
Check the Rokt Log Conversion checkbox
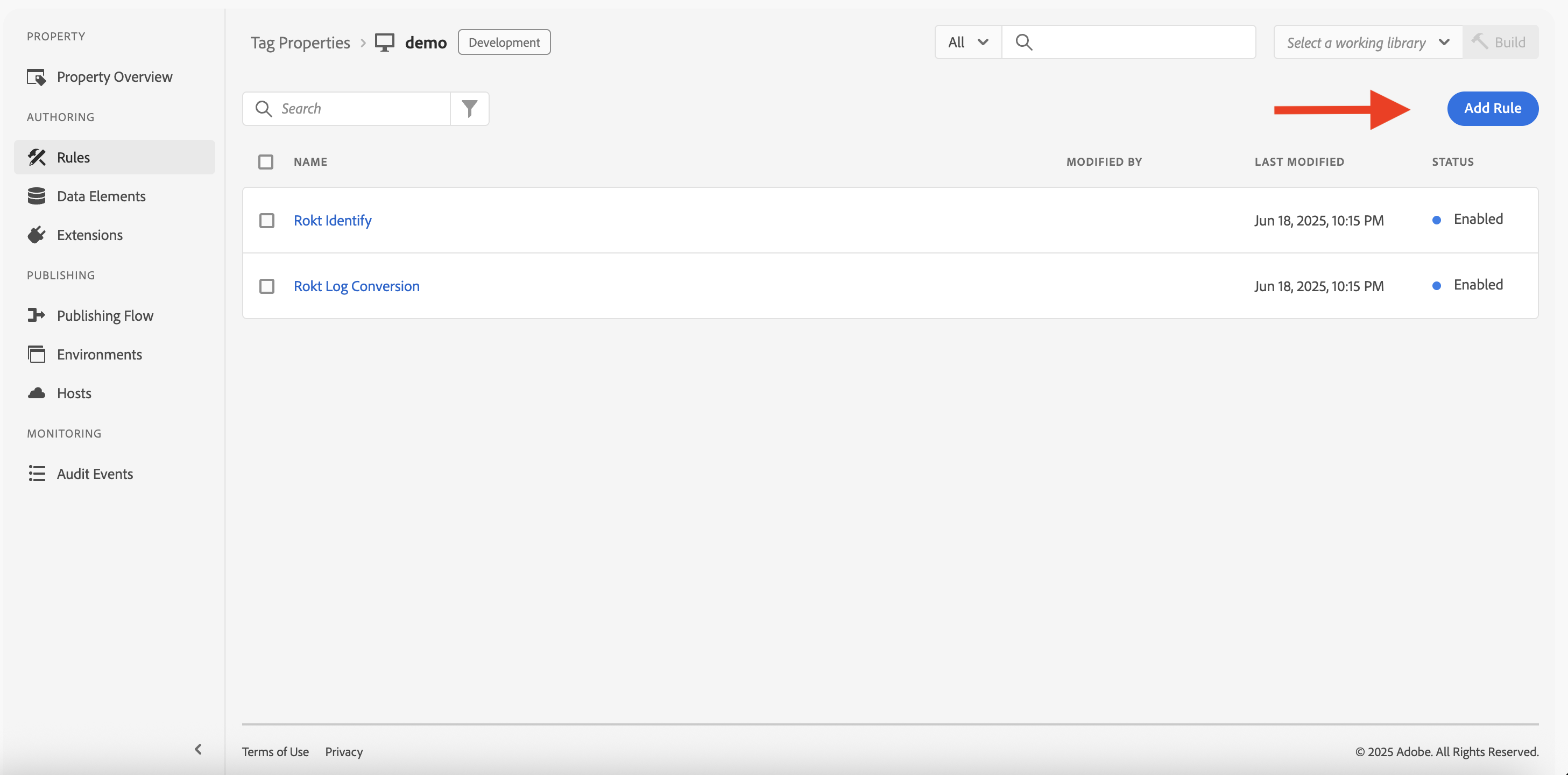click(x=266, y=286)
